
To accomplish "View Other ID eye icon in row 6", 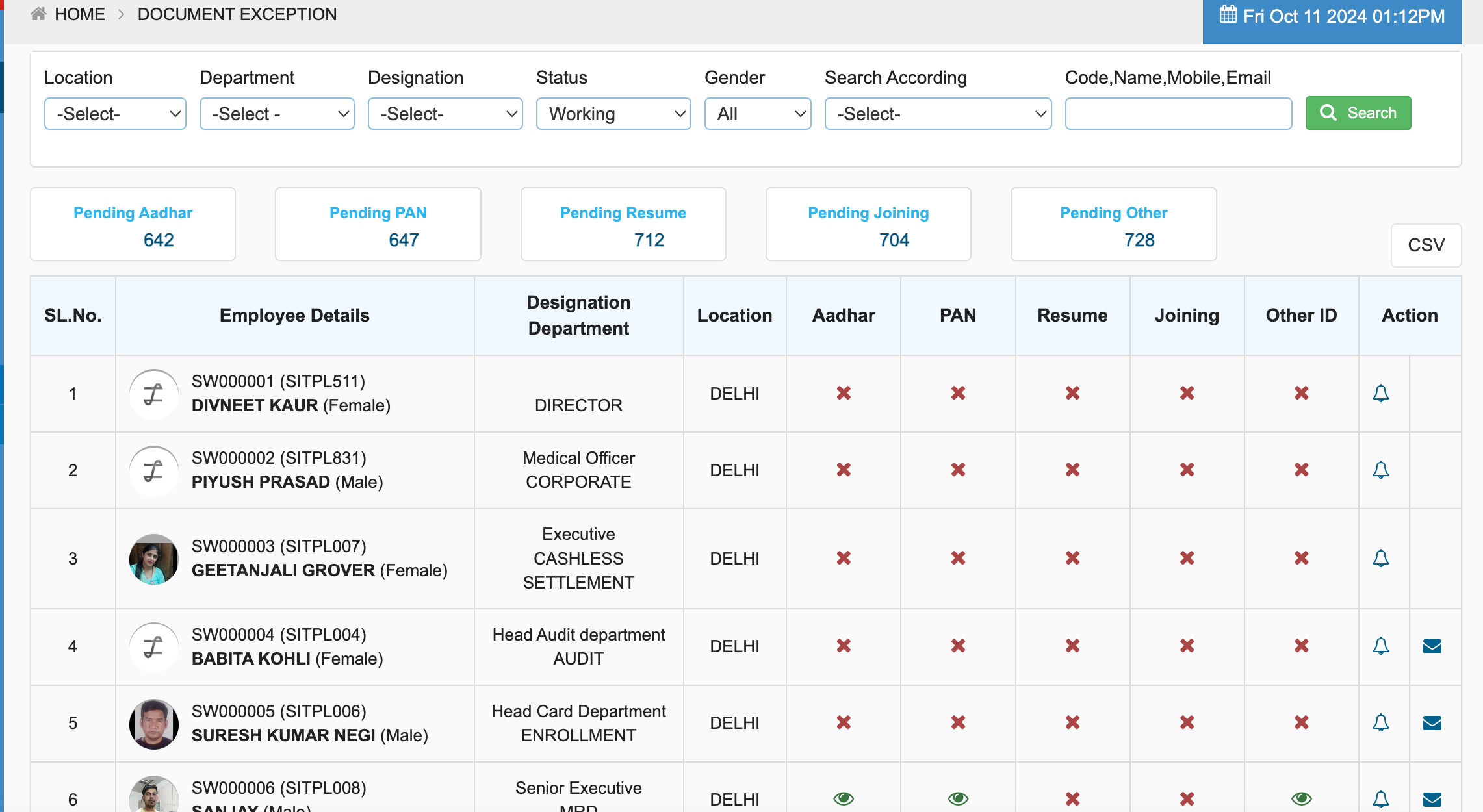I will pyautogui.click(x=1301, y=798).
